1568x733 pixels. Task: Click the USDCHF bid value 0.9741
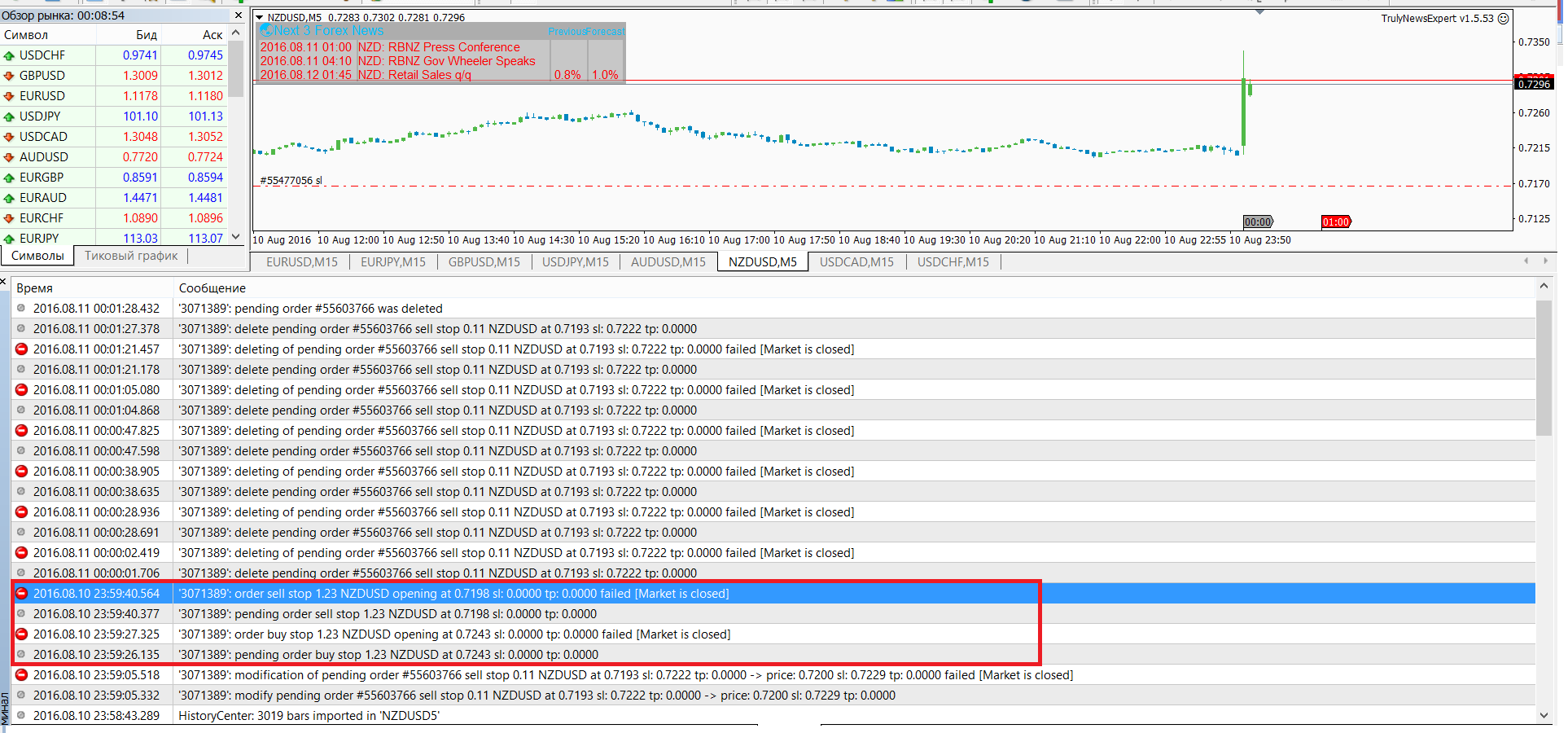click(x=140, y=55)
